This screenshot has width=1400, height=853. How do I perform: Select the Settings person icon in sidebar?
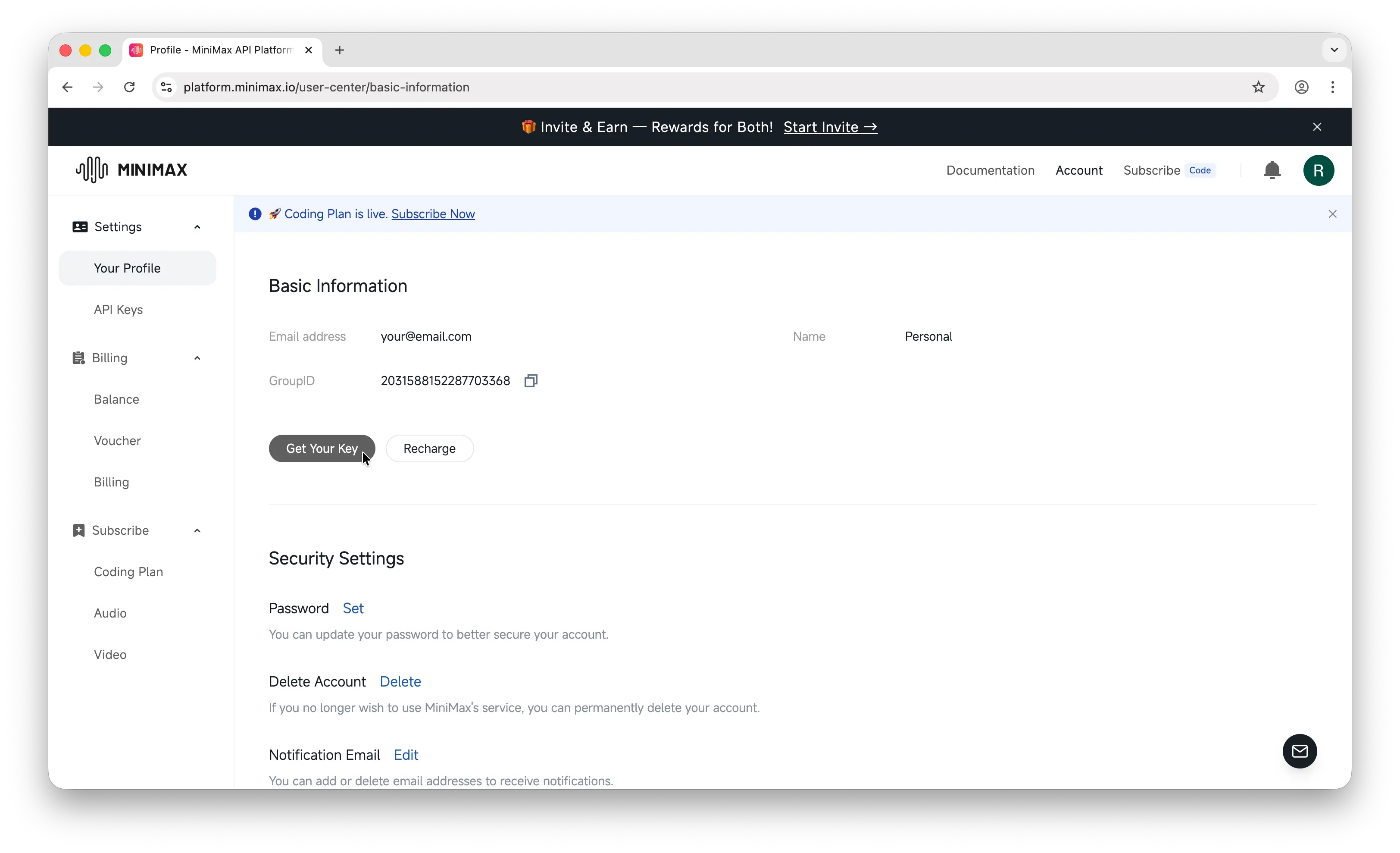(80, 226)
